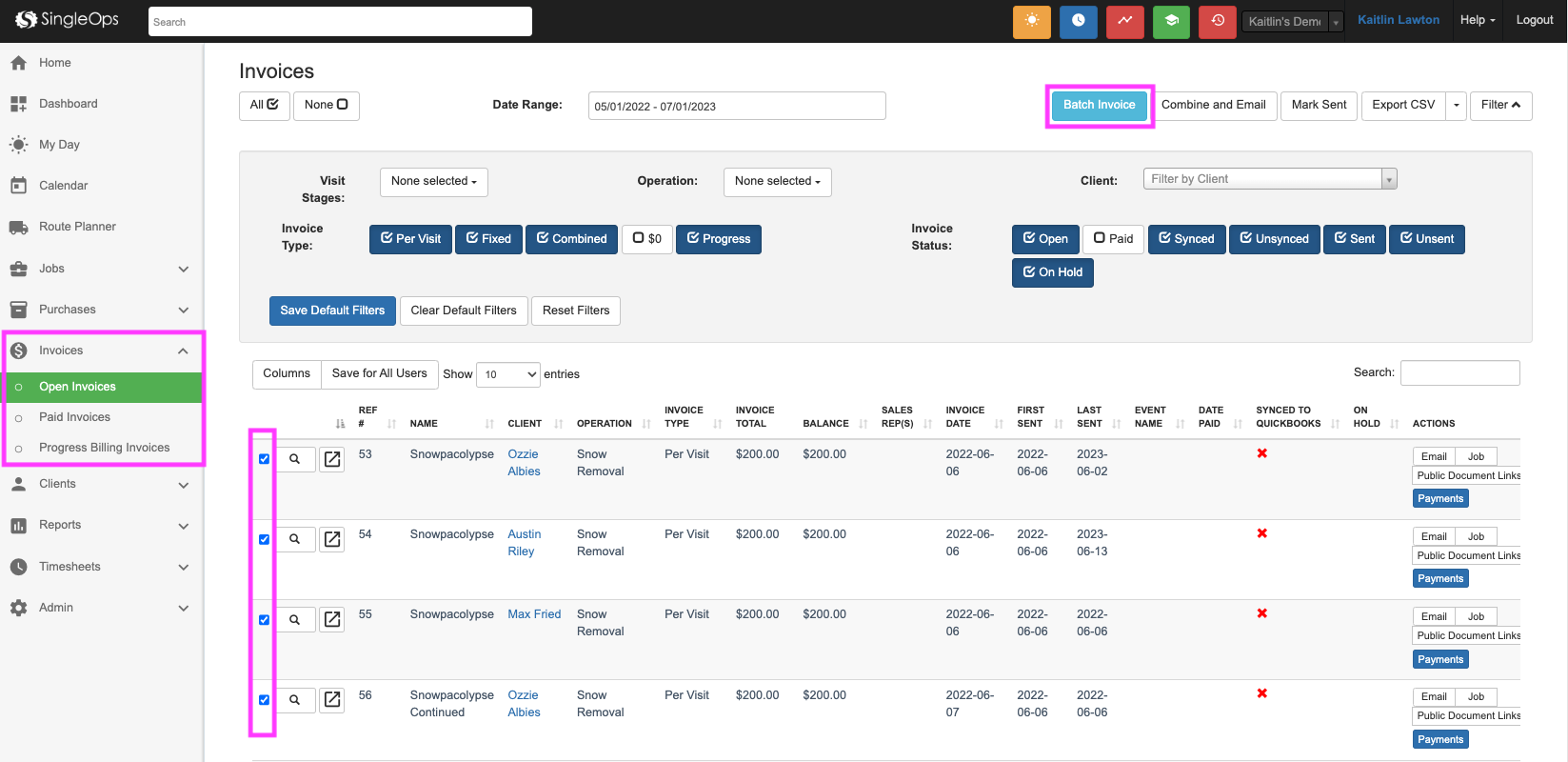Go to Route Planner in sidebar
Image resolution: width=1568 pixels, height=762 pixels.
coord(77,227)
